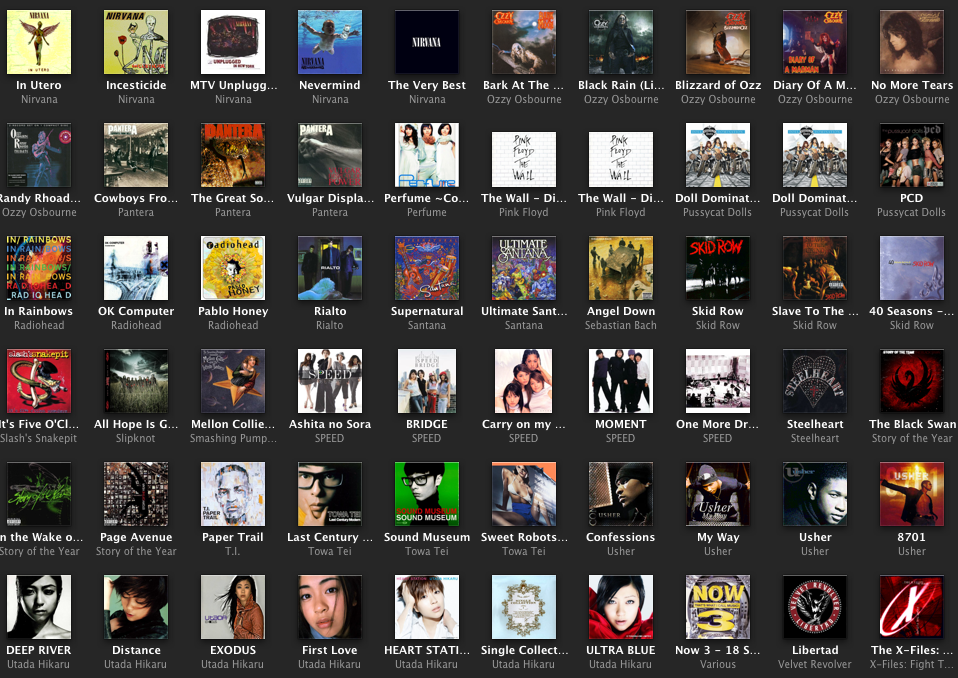Click the Randy Rhoads Tribute album cover
This screenshot has height=678, width=958.
pyautogui.click(x=39, y=155)
